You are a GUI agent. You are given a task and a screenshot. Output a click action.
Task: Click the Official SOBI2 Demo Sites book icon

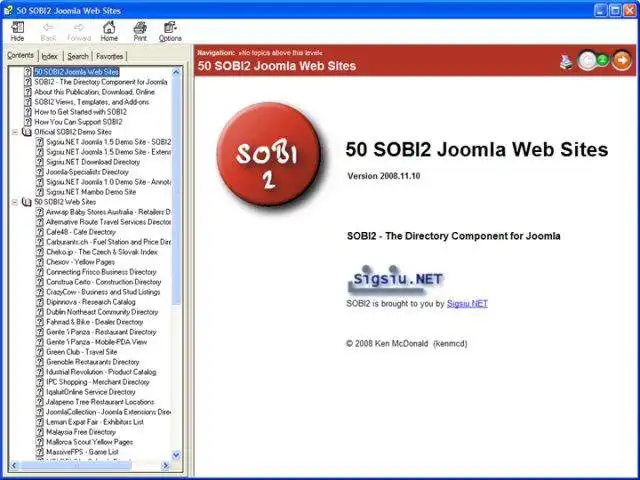(27, 132)
